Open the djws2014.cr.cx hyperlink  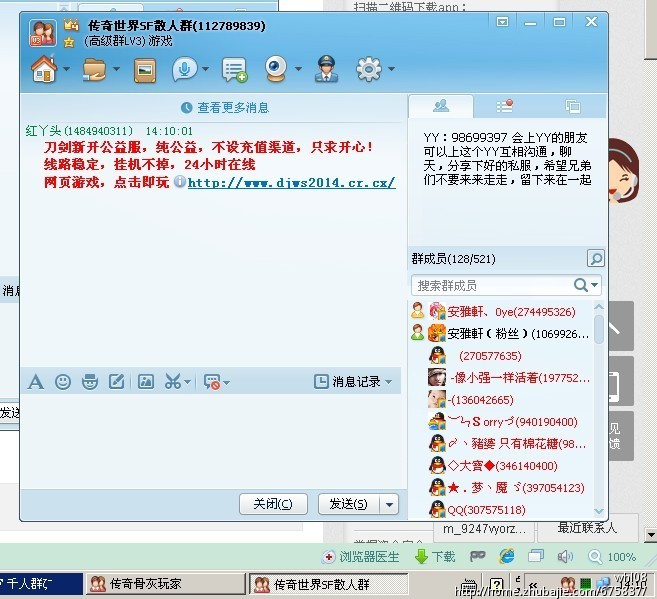(291, 183)
